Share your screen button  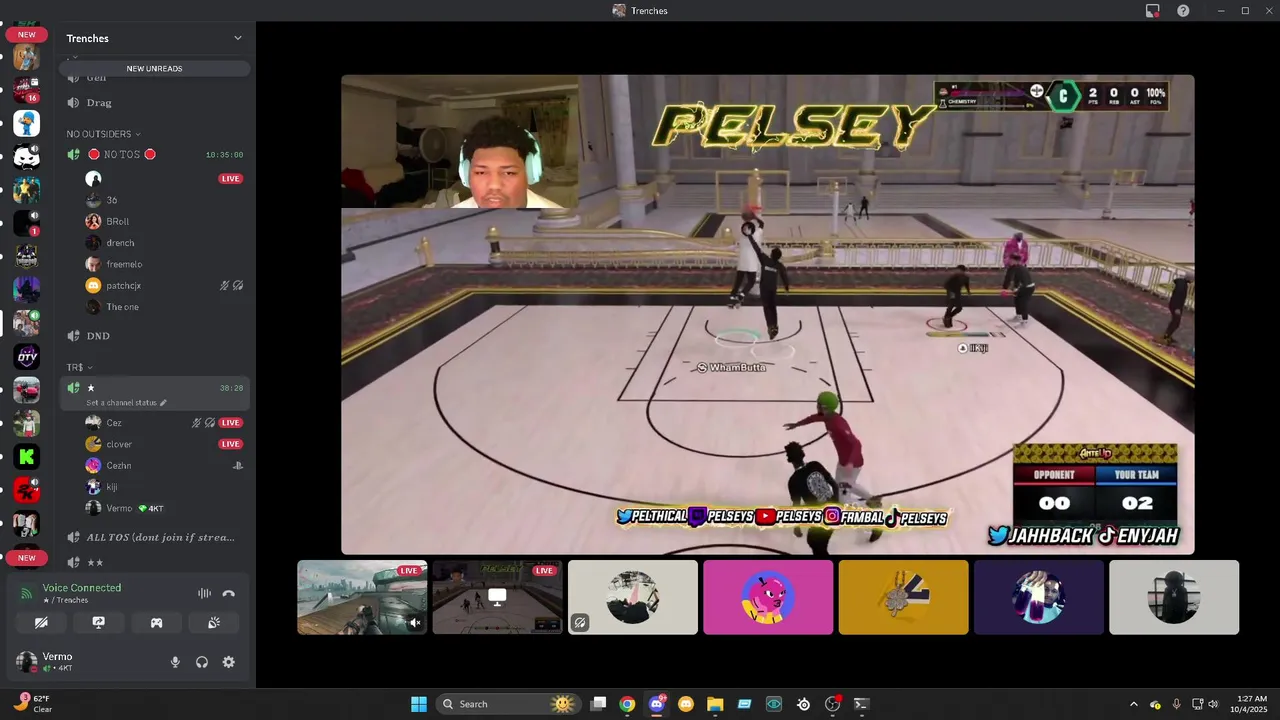pyautogui.click(x=99, y=622)
